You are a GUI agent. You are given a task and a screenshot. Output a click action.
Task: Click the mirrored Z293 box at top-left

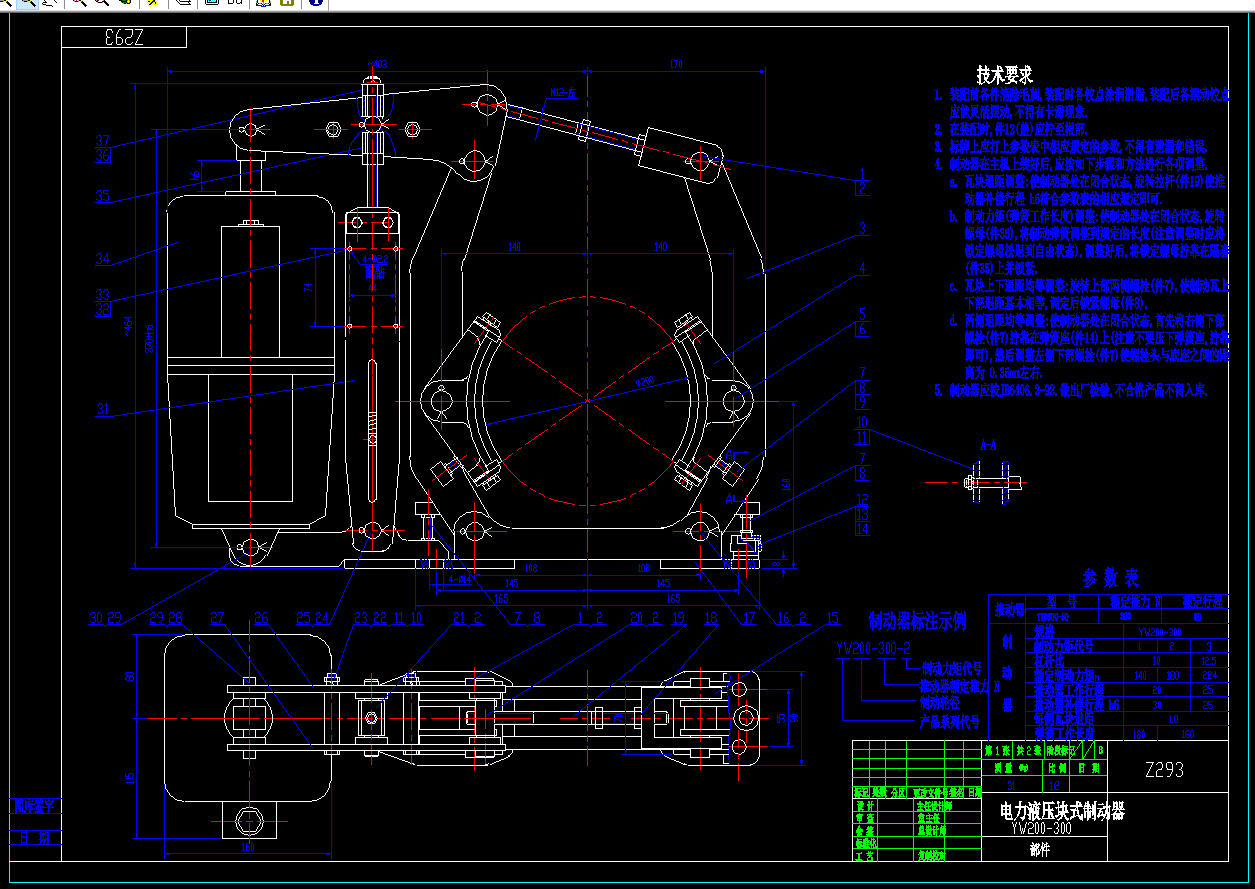click(x=124, y=38)
